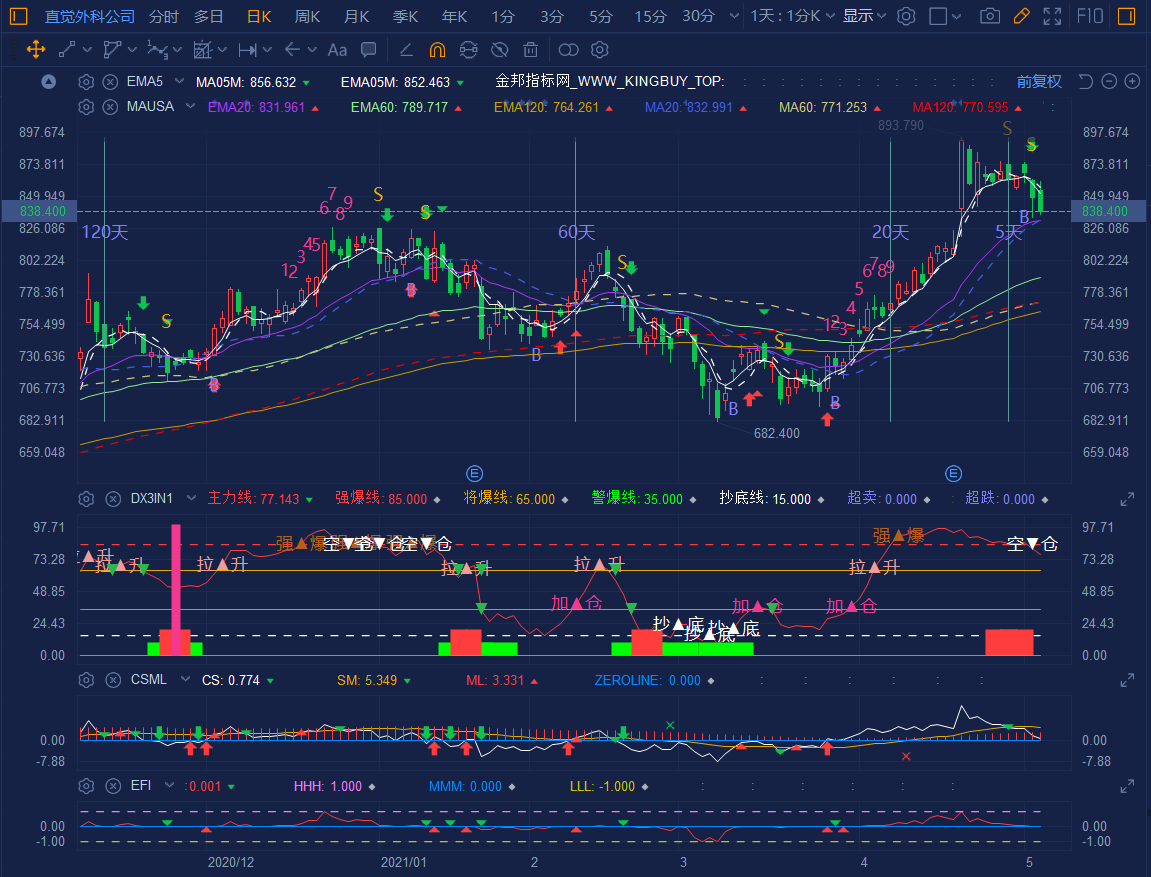The height and width of the screenshot is (877, 1151).
Task: Enter fullscreen chart mode
Action: (x=1053, y=16)
